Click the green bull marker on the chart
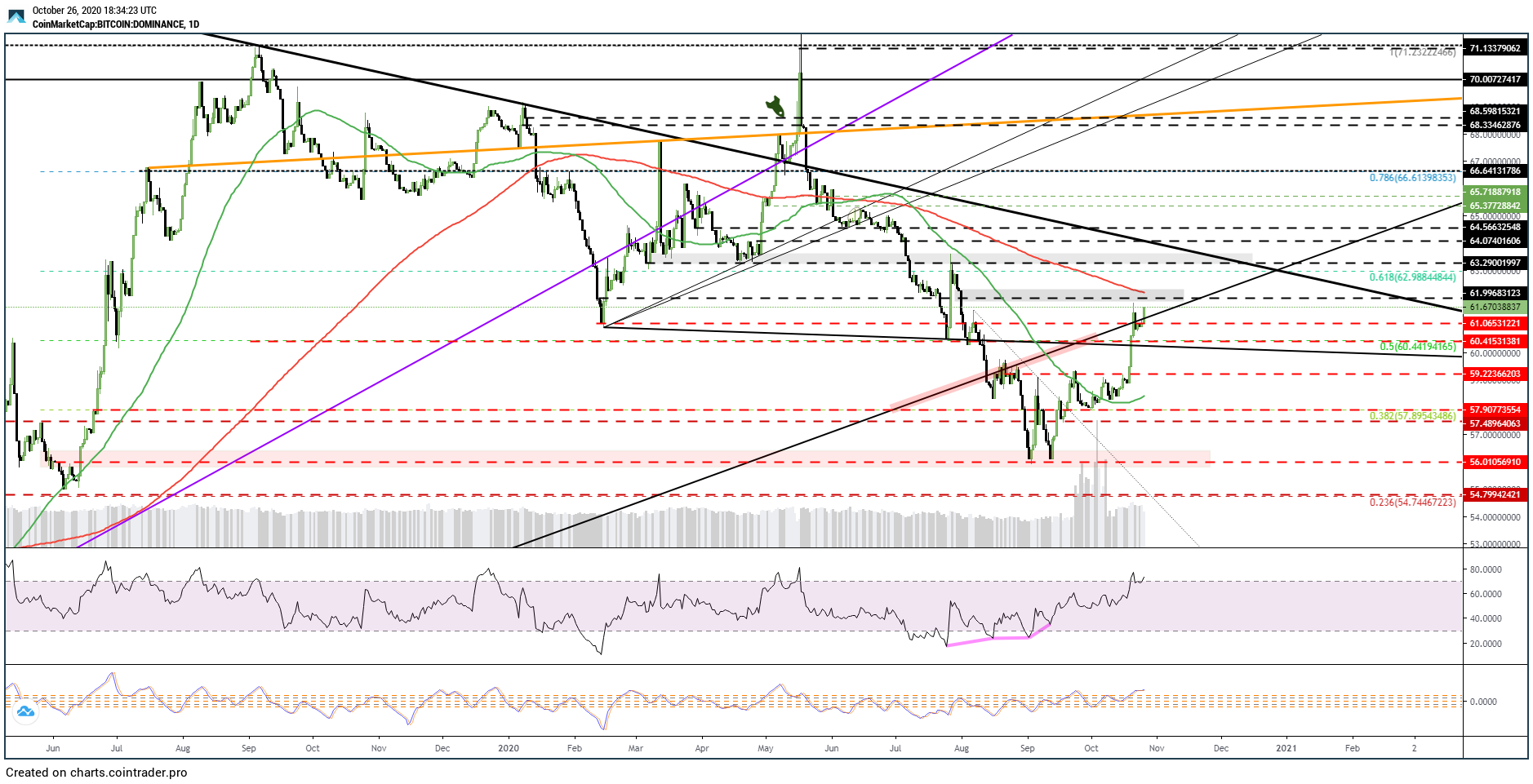1533x784 pixels. (x=775, y=105)
